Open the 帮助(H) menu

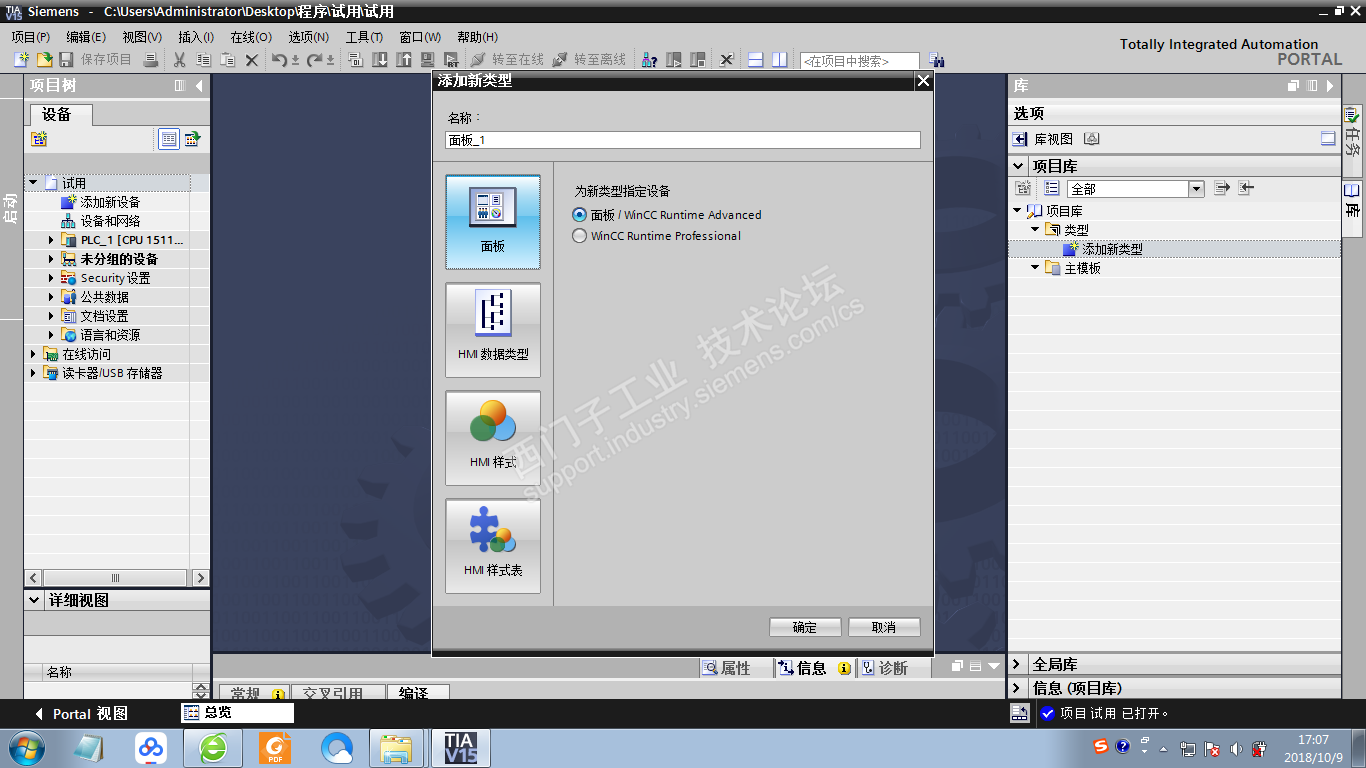coord(478,37)
